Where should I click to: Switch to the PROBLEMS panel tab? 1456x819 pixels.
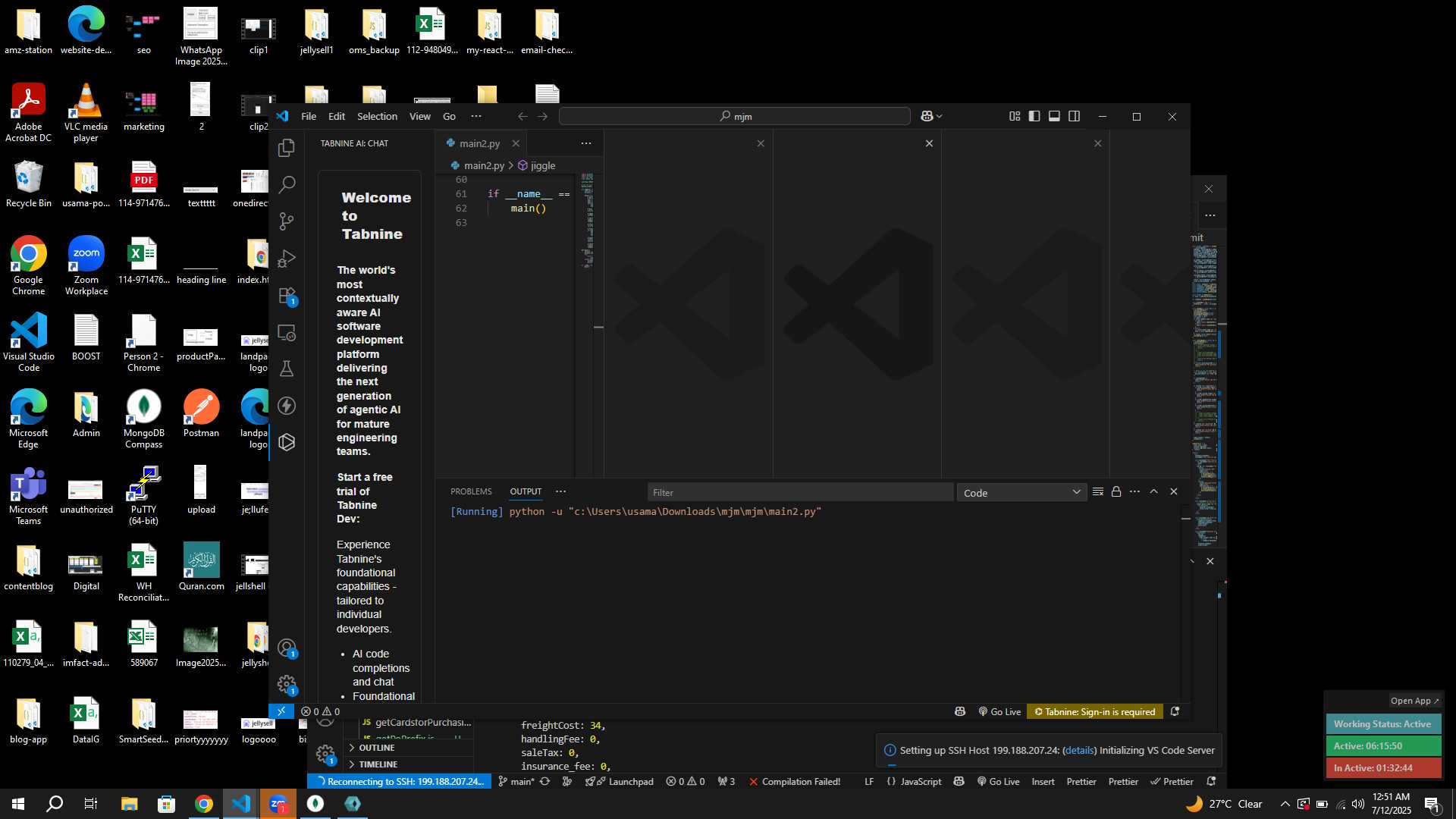tap(471, 491)
